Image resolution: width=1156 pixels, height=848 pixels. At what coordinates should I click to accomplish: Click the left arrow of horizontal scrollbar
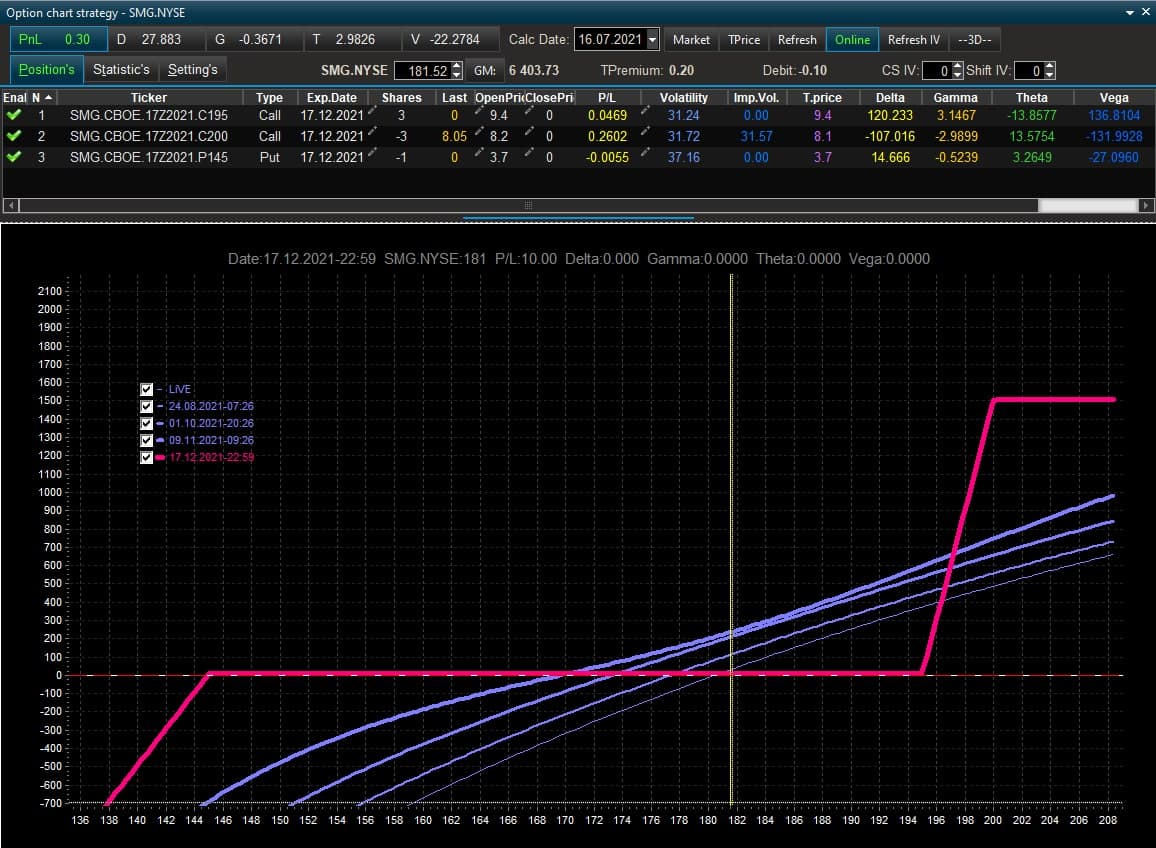(11, 205)
